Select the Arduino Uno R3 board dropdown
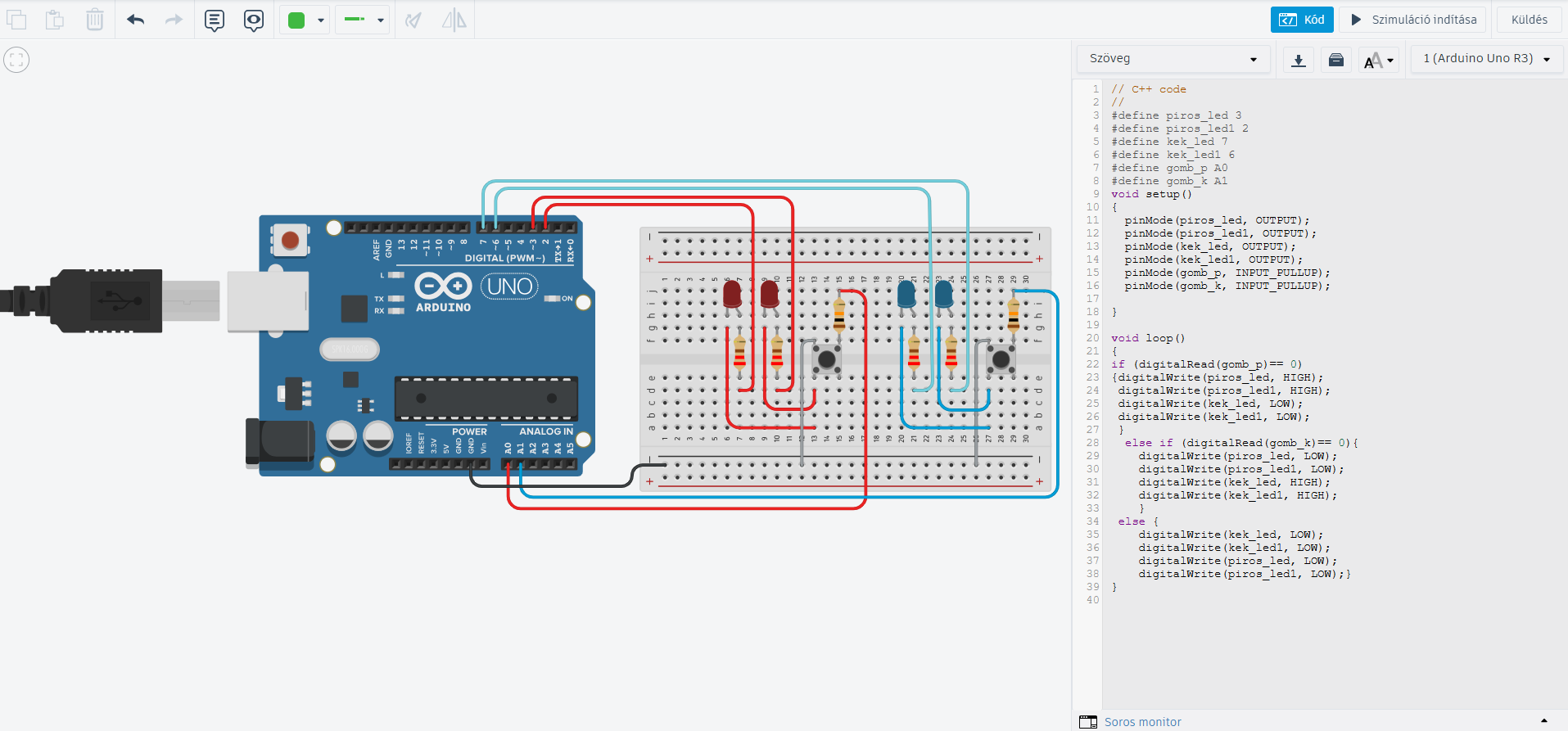 pyautogui.click(x=1486, y=59)
